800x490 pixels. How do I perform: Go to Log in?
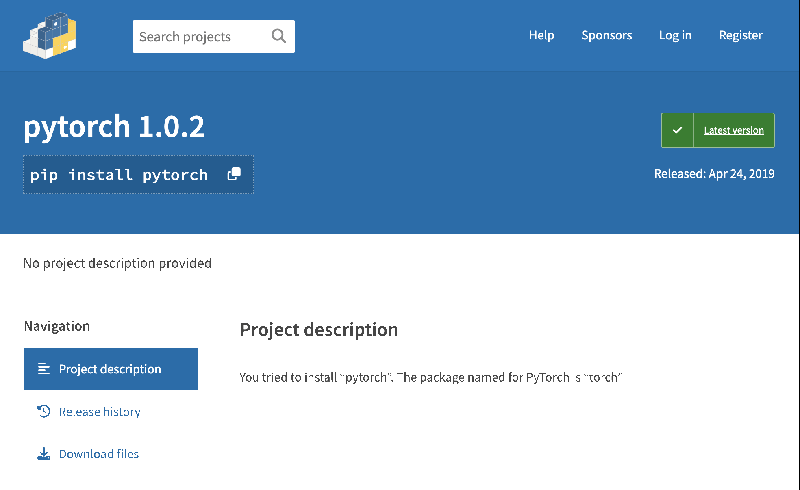675,35
